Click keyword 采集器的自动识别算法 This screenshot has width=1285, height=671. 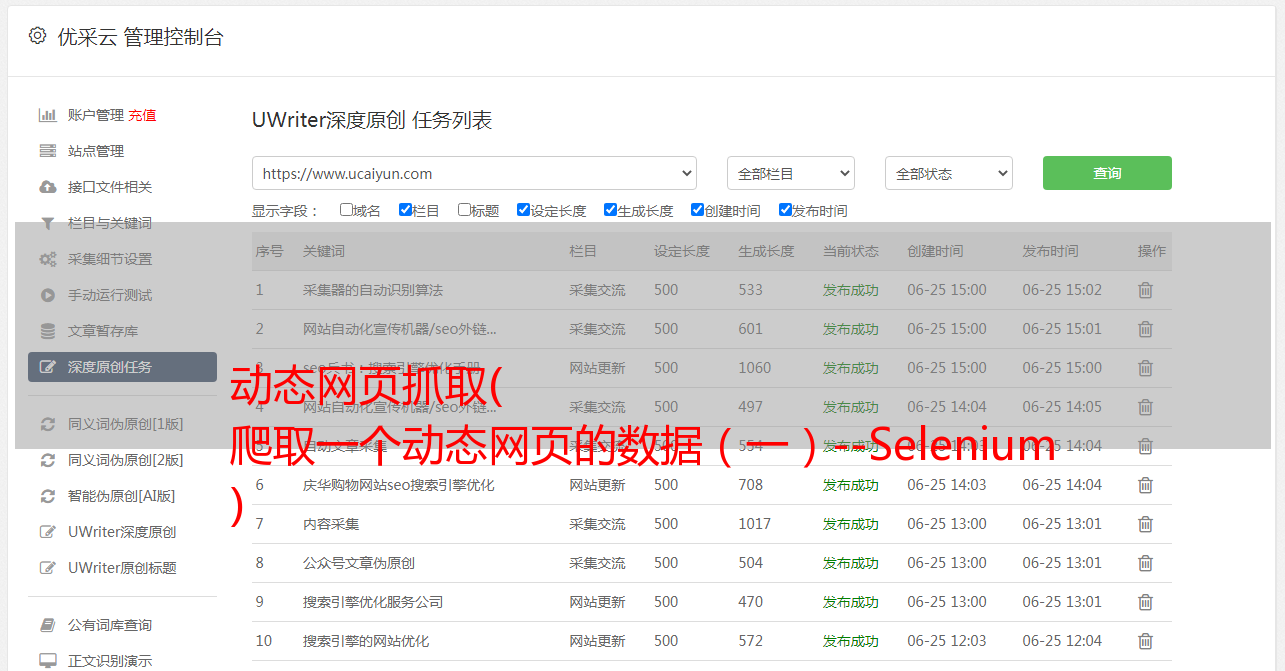(373, 290)
